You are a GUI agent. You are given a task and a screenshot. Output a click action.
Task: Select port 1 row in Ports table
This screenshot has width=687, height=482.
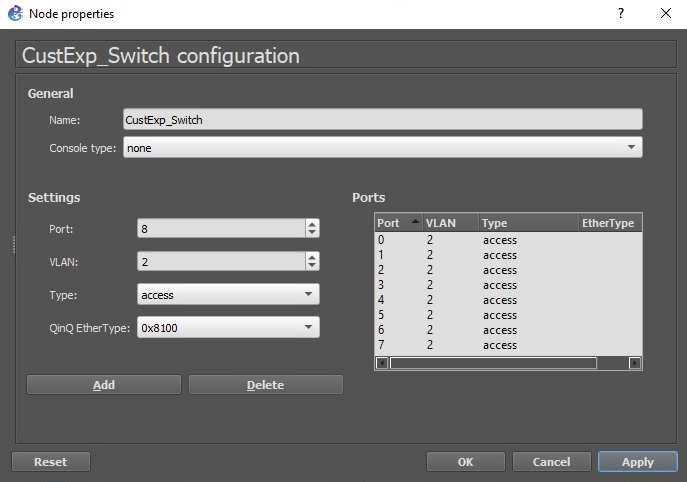508,255
